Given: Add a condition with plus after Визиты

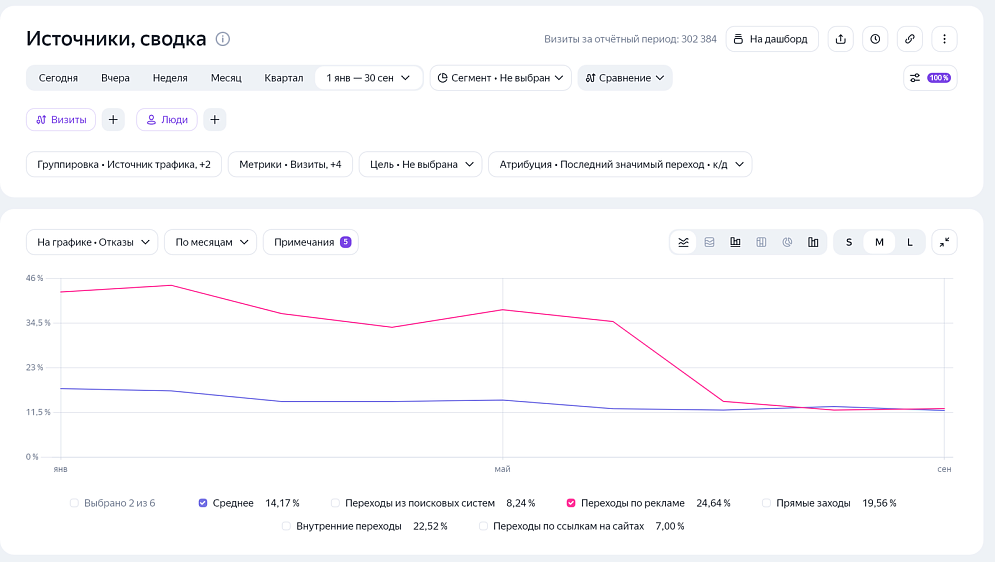Looking at the screenshot, I should [x=113, y=119].
